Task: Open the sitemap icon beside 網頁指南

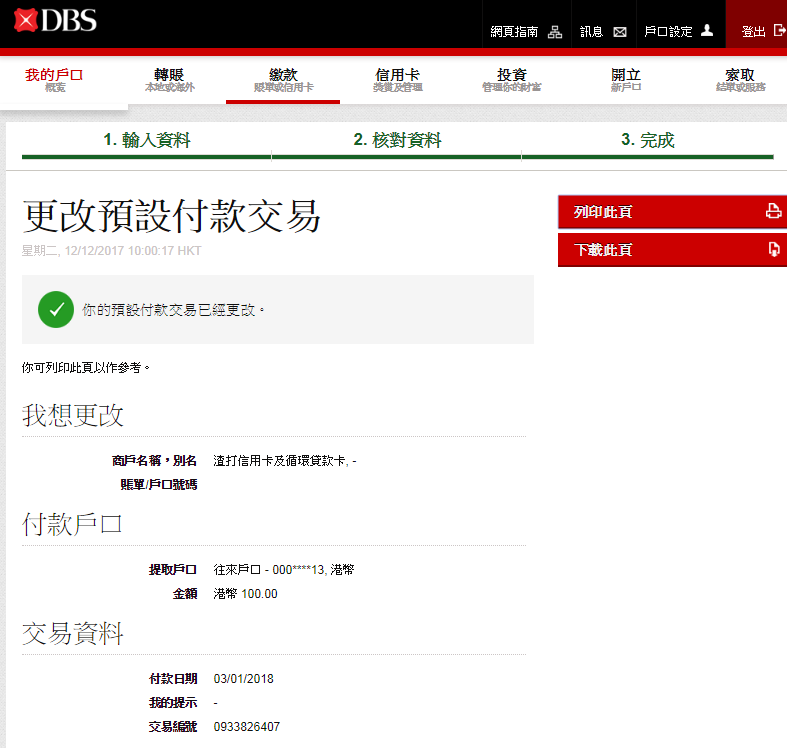Action: tap(555, 32)
